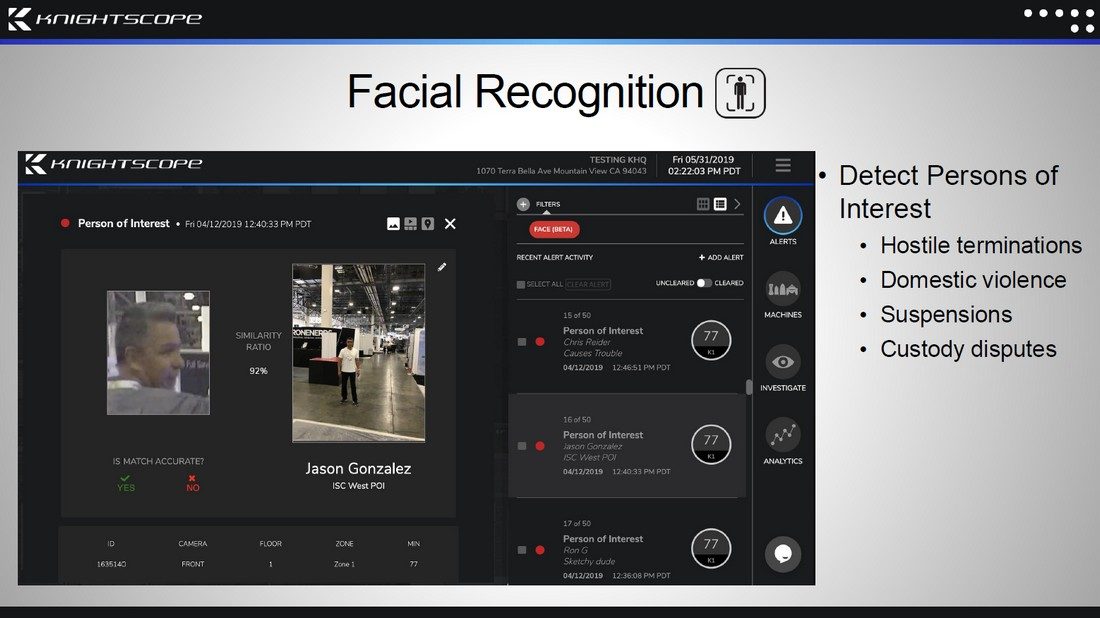Click the 92% similarity ratio value
The width and height of the screenshot is (1100, 618).
pyautogui.click(x=258, y=371)
